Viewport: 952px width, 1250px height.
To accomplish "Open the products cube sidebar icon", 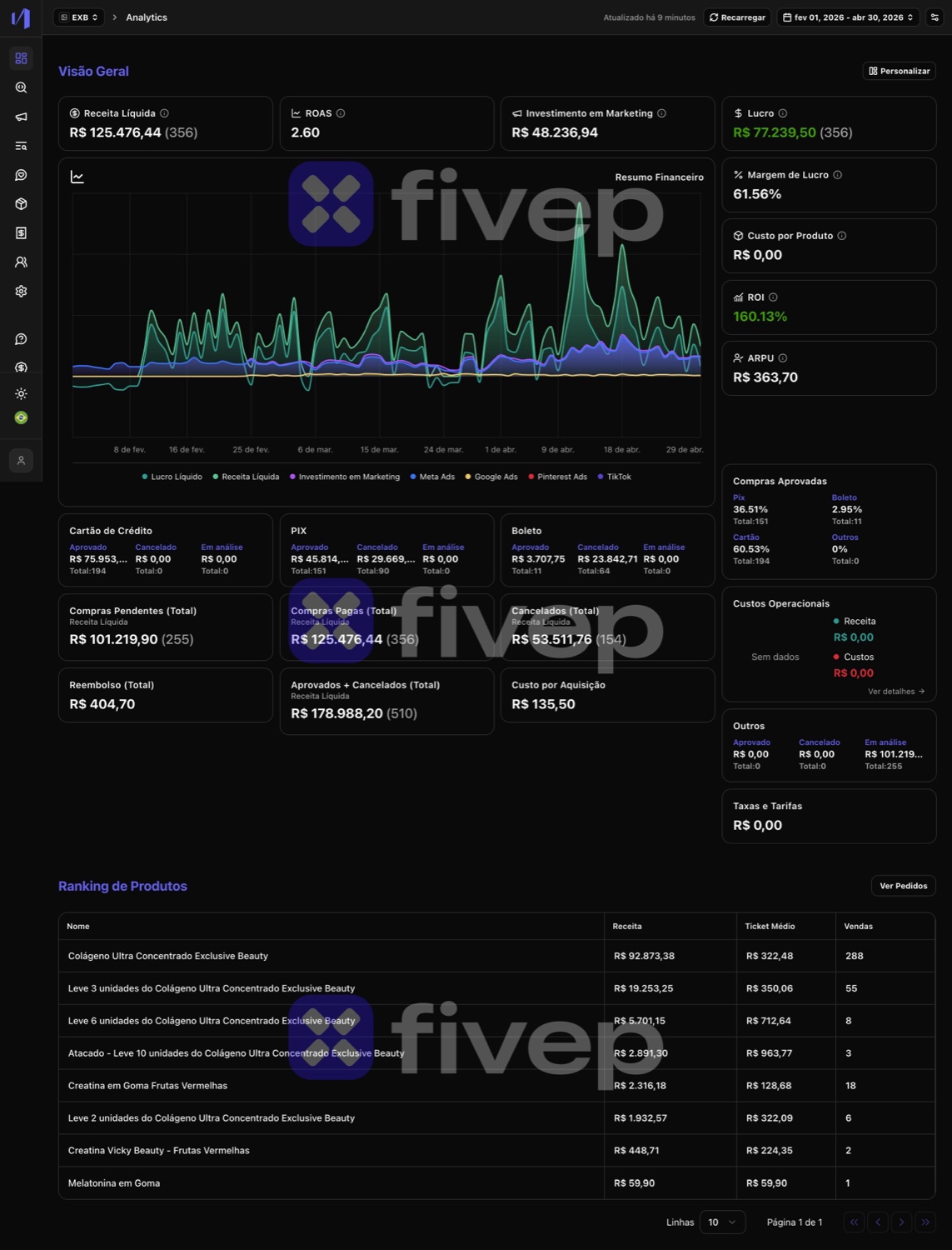I will (21, 204).
